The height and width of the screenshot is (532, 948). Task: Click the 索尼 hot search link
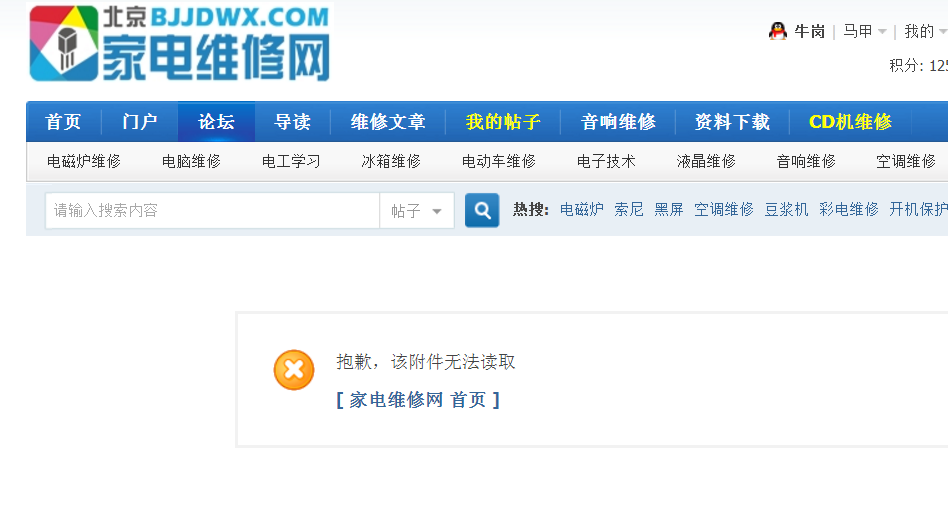click(x=629, y=210)
